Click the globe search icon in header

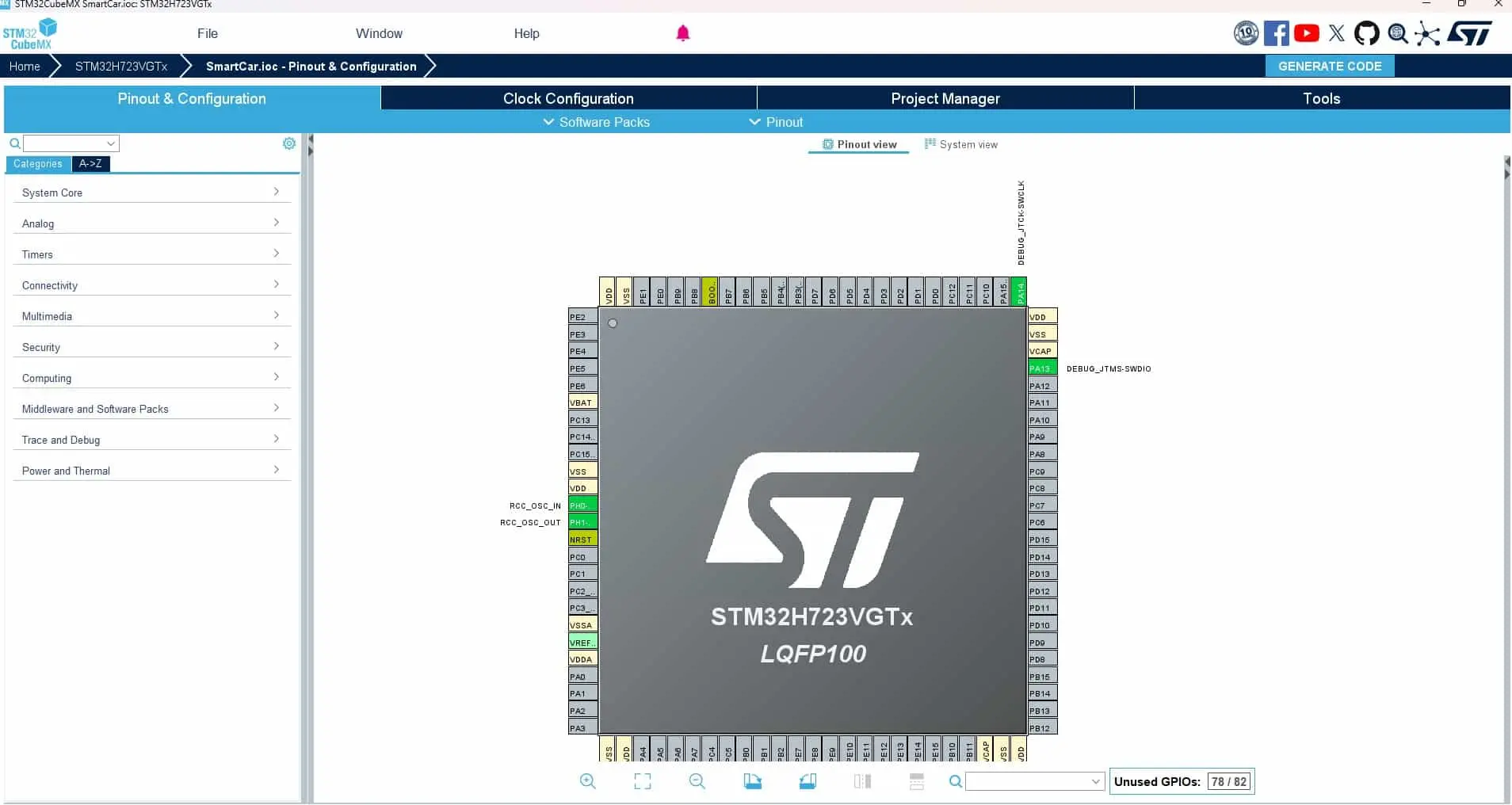pos(1398,33)
